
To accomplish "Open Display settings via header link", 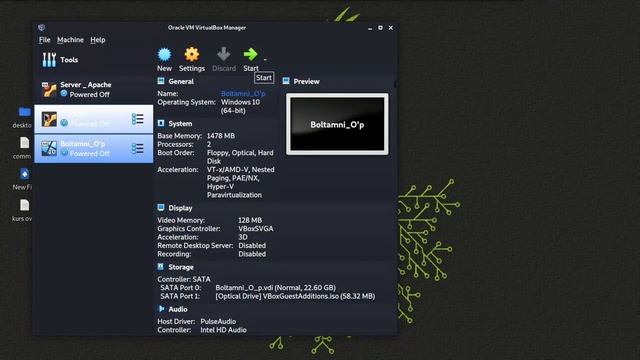I will 180,208.
